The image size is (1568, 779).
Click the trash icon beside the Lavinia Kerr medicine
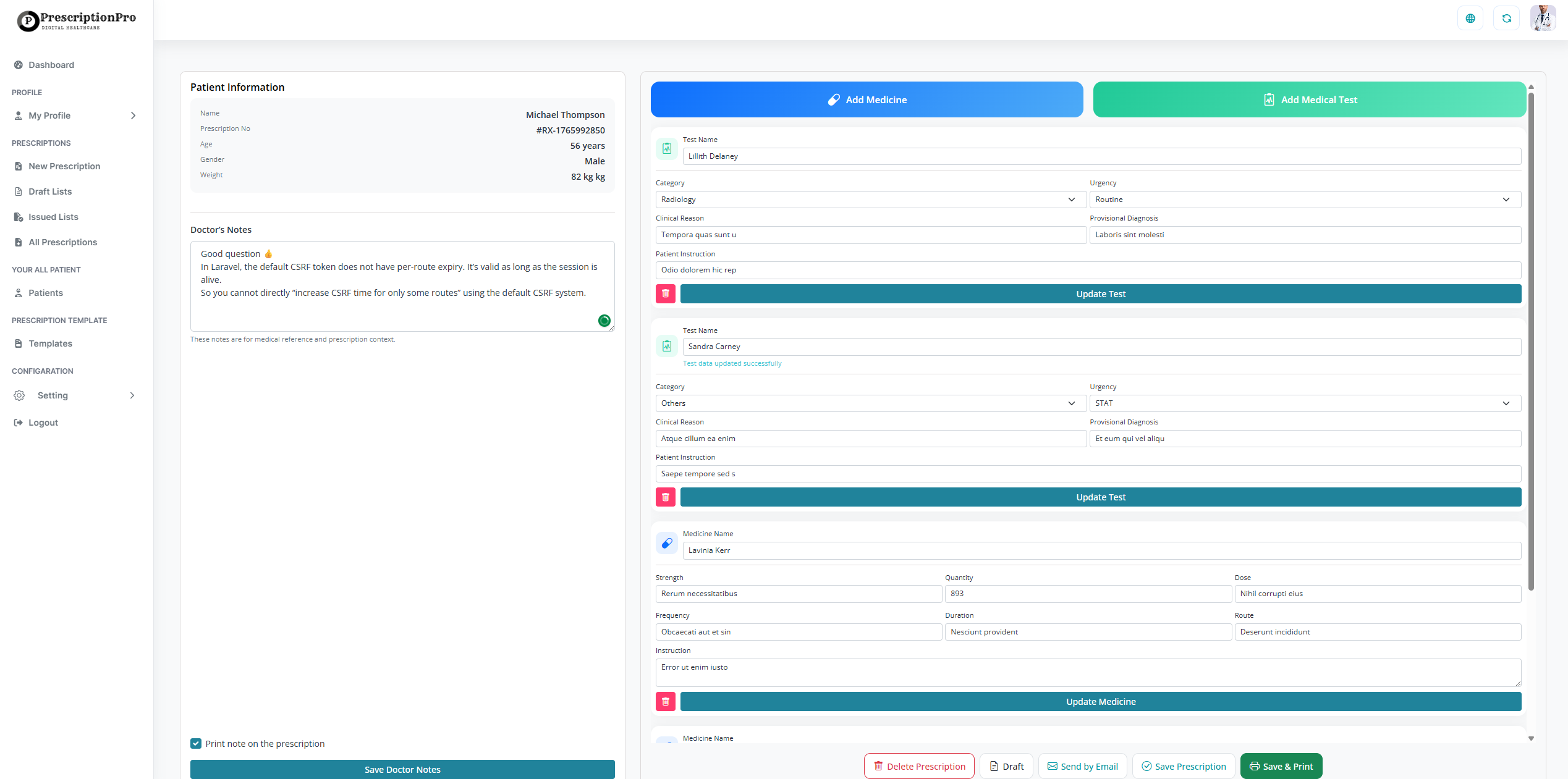(x=666, y=701)
